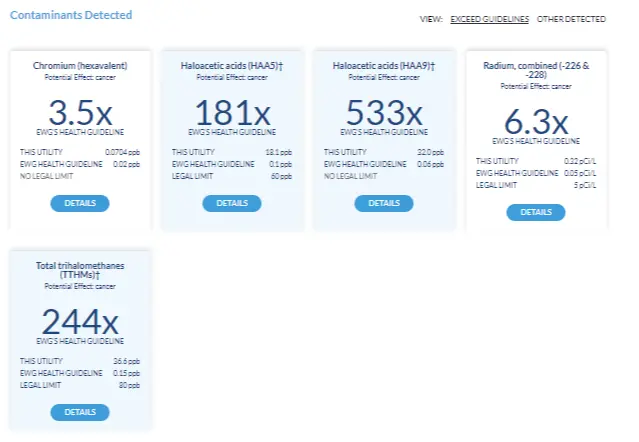
Task: Click the 6.3x guideline multiplier
Action: click(x=536, y=122)
